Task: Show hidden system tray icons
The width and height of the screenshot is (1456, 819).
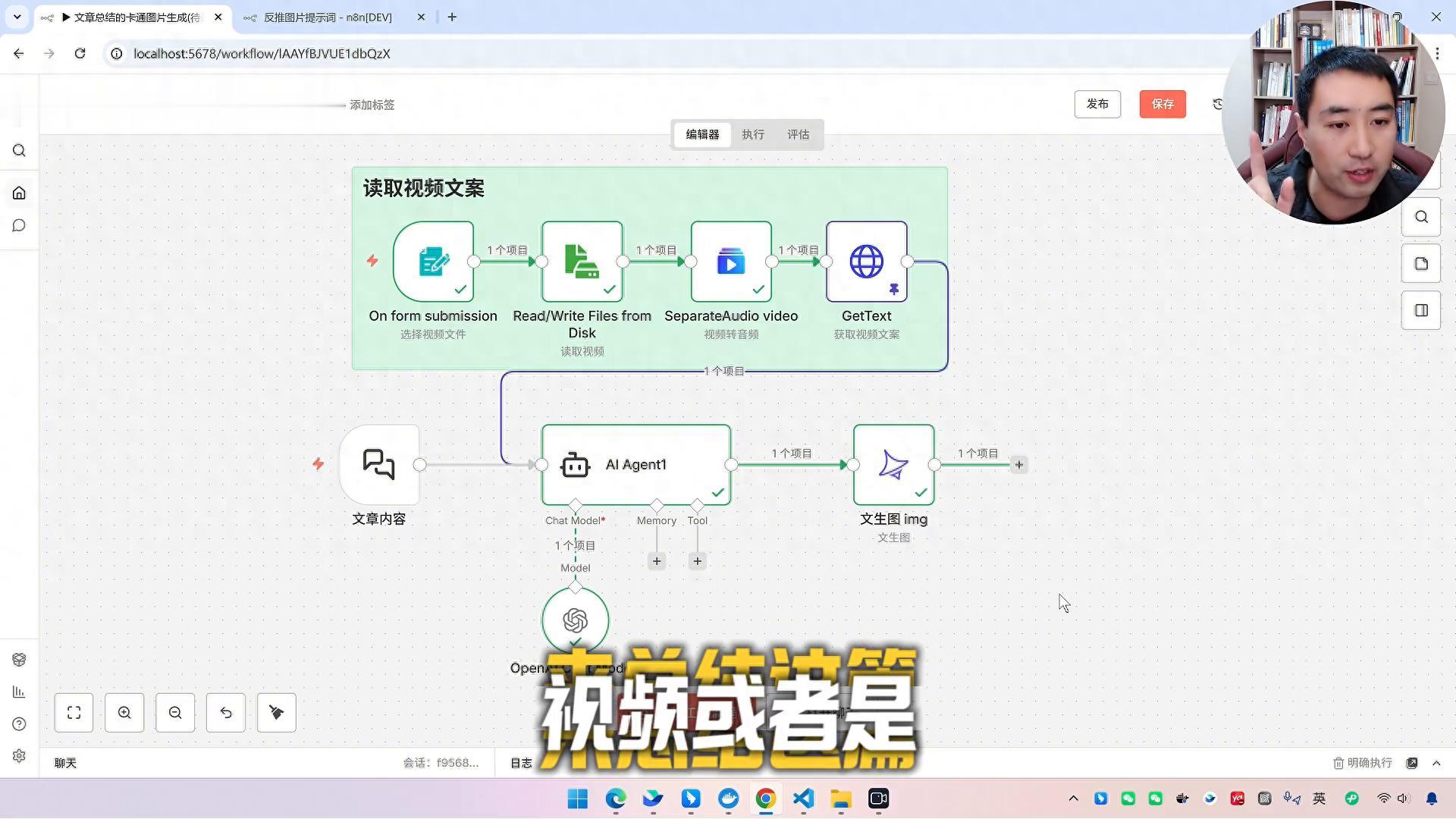Action: [x=1073, y=799]
